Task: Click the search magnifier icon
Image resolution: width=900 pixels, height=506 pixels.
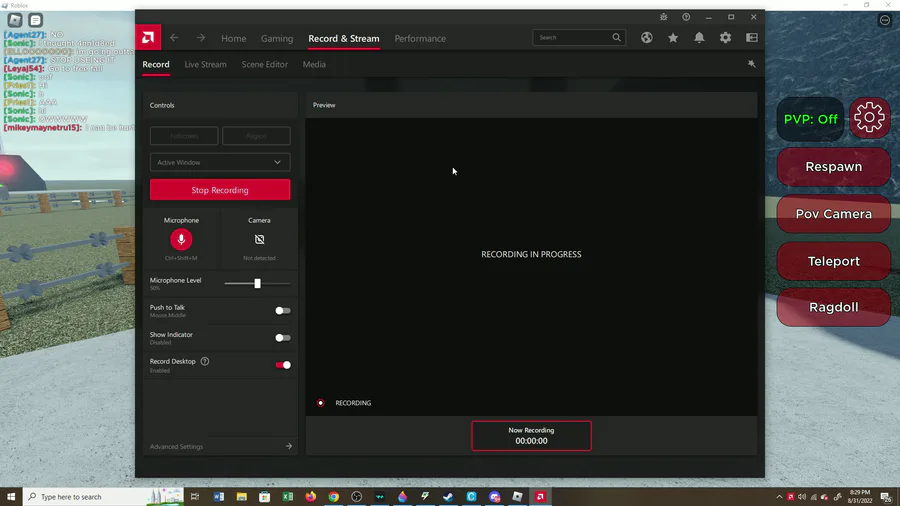Action: [616, 37]
